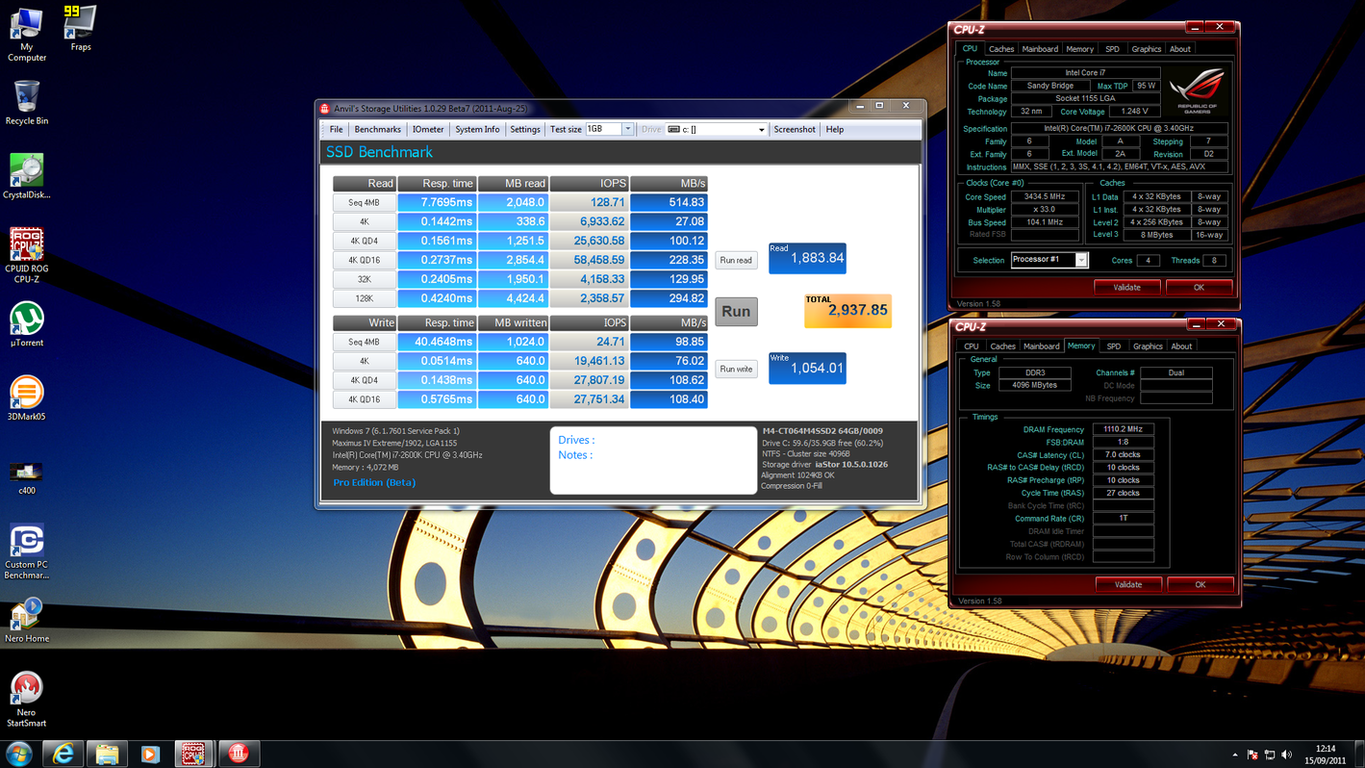Open the Help menu in Anvil's
The image size is (1365, 768).
(835, 129)
